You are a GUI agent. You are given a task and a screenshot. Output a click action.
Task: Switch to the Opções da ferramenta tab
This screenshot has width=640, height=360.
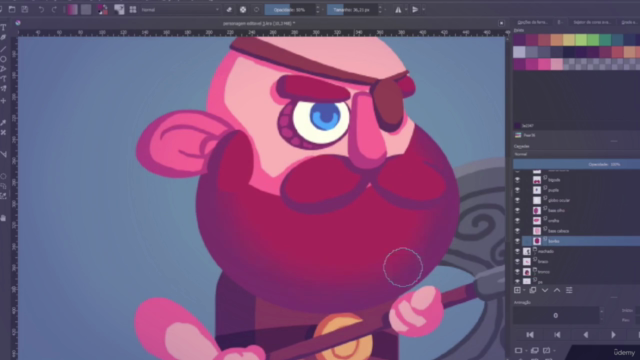click(532, 22)
